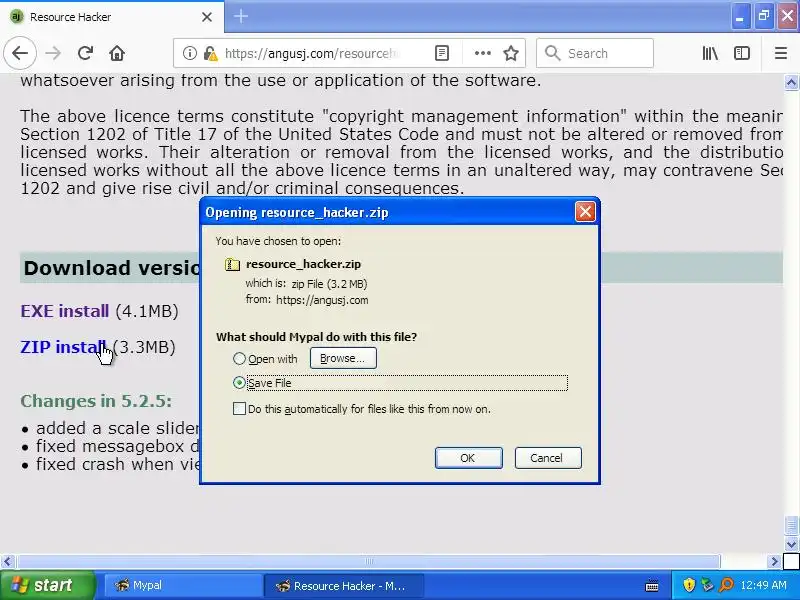Bookmark this page with the star icon
Image resolution: width=800 pixels, height=600 pixels.
(x=511, y=53)
